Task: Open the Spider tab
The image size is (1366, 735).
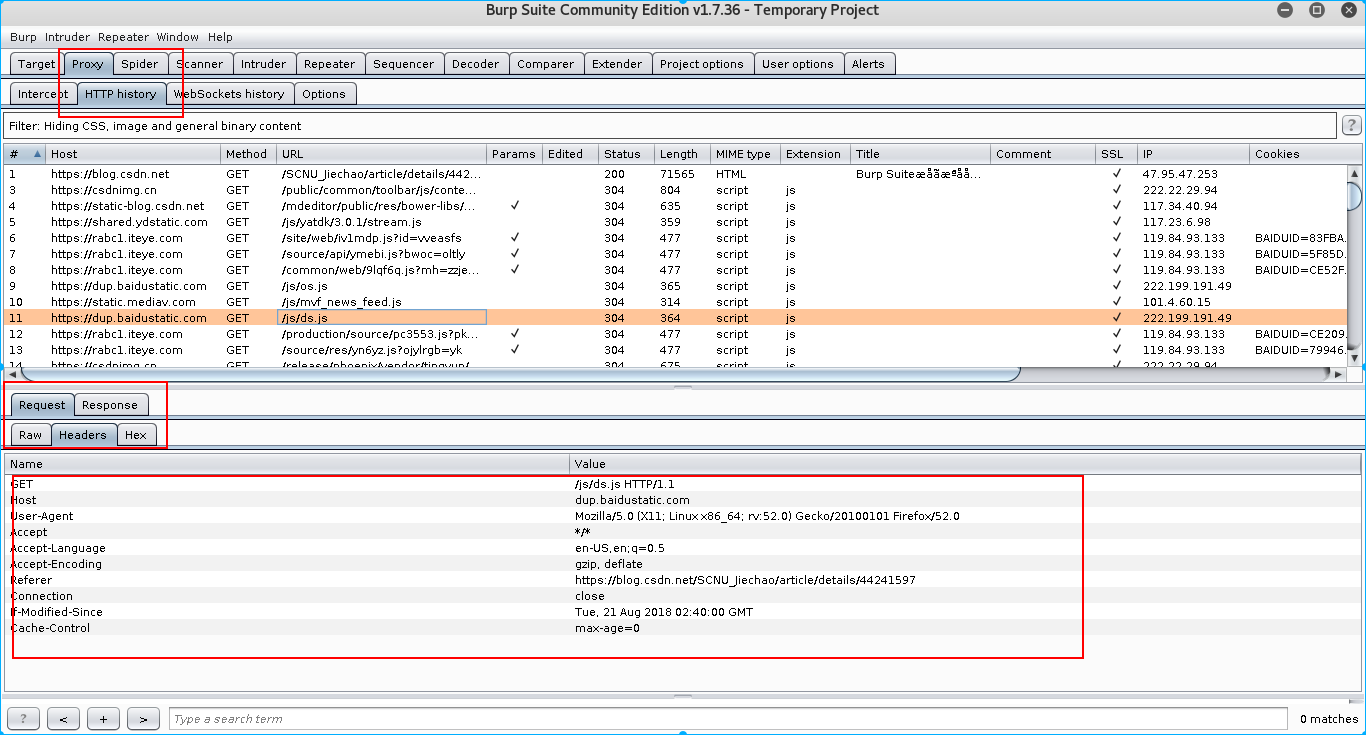Action: click(x=140, y=64)
